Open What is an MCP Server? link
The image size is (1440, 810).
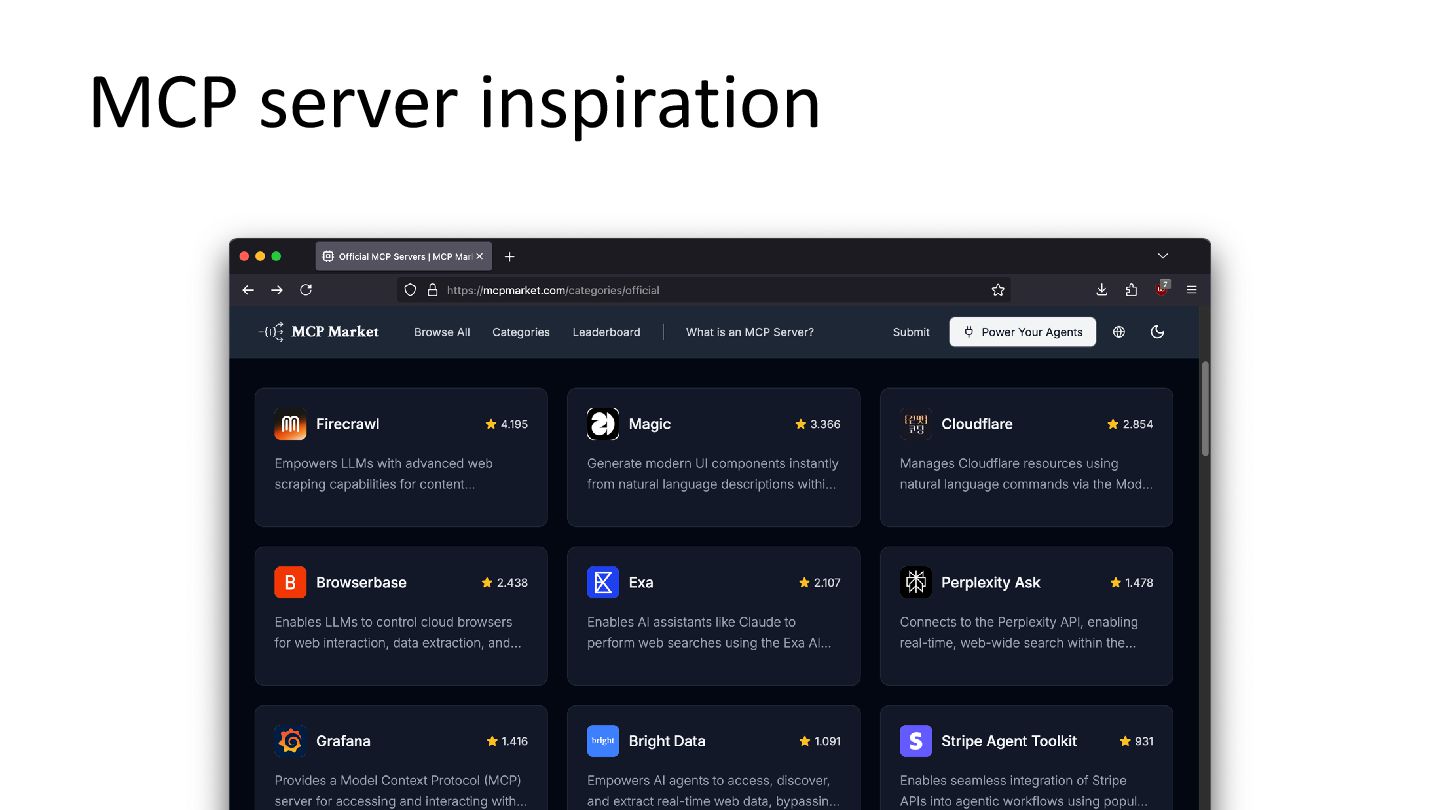pos(750,332)
